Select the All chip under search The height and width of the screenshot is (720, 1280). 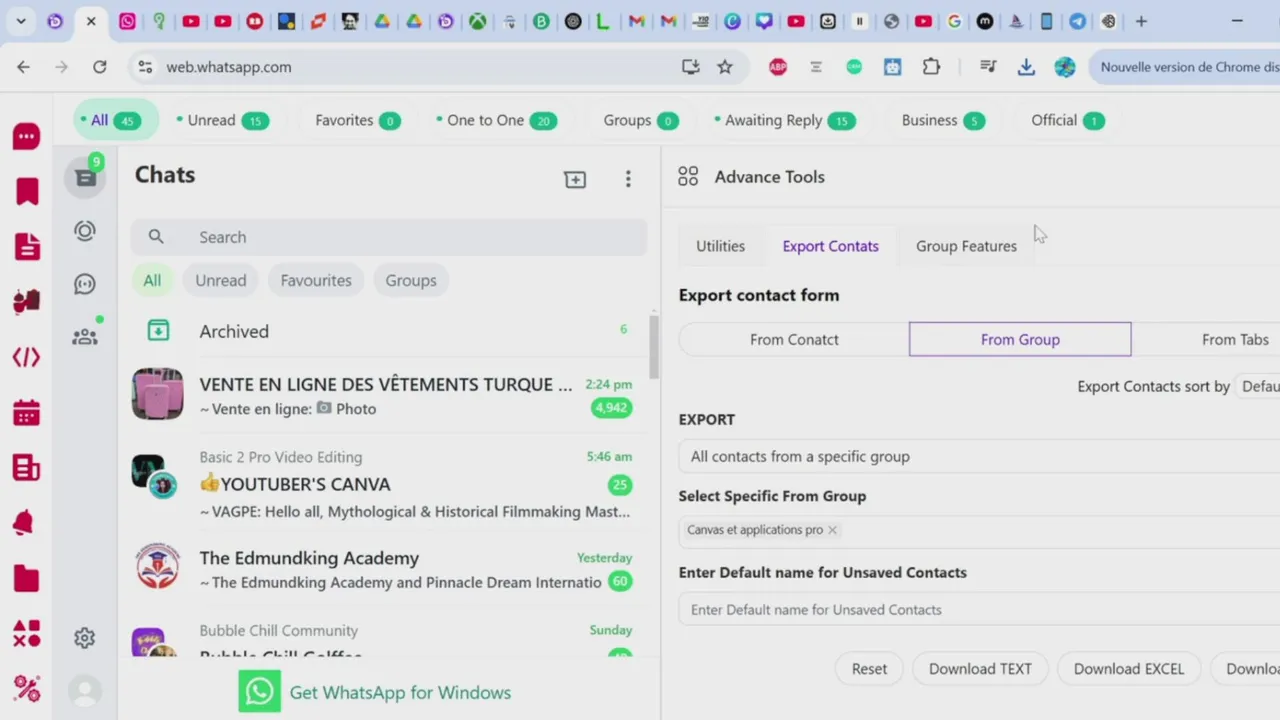(x=152, y=280)
